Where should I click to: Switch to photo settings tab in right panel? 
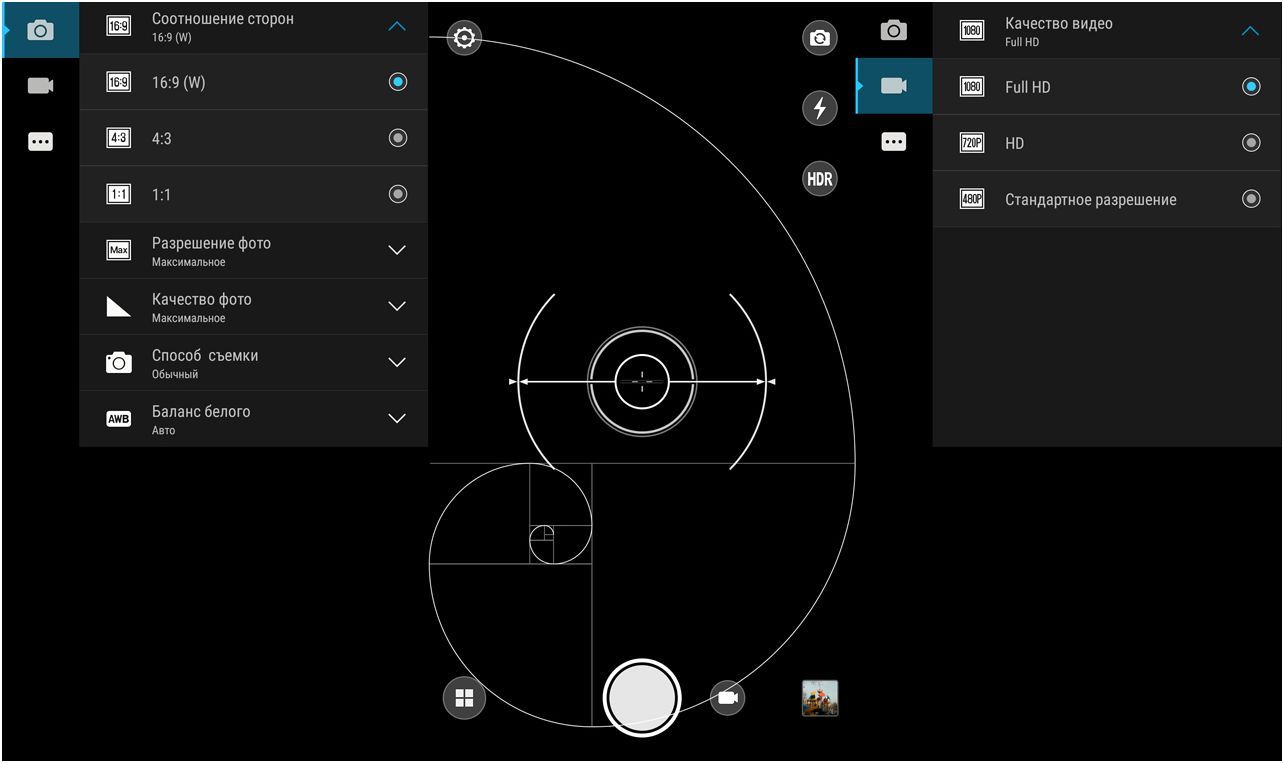click(893, 31)
